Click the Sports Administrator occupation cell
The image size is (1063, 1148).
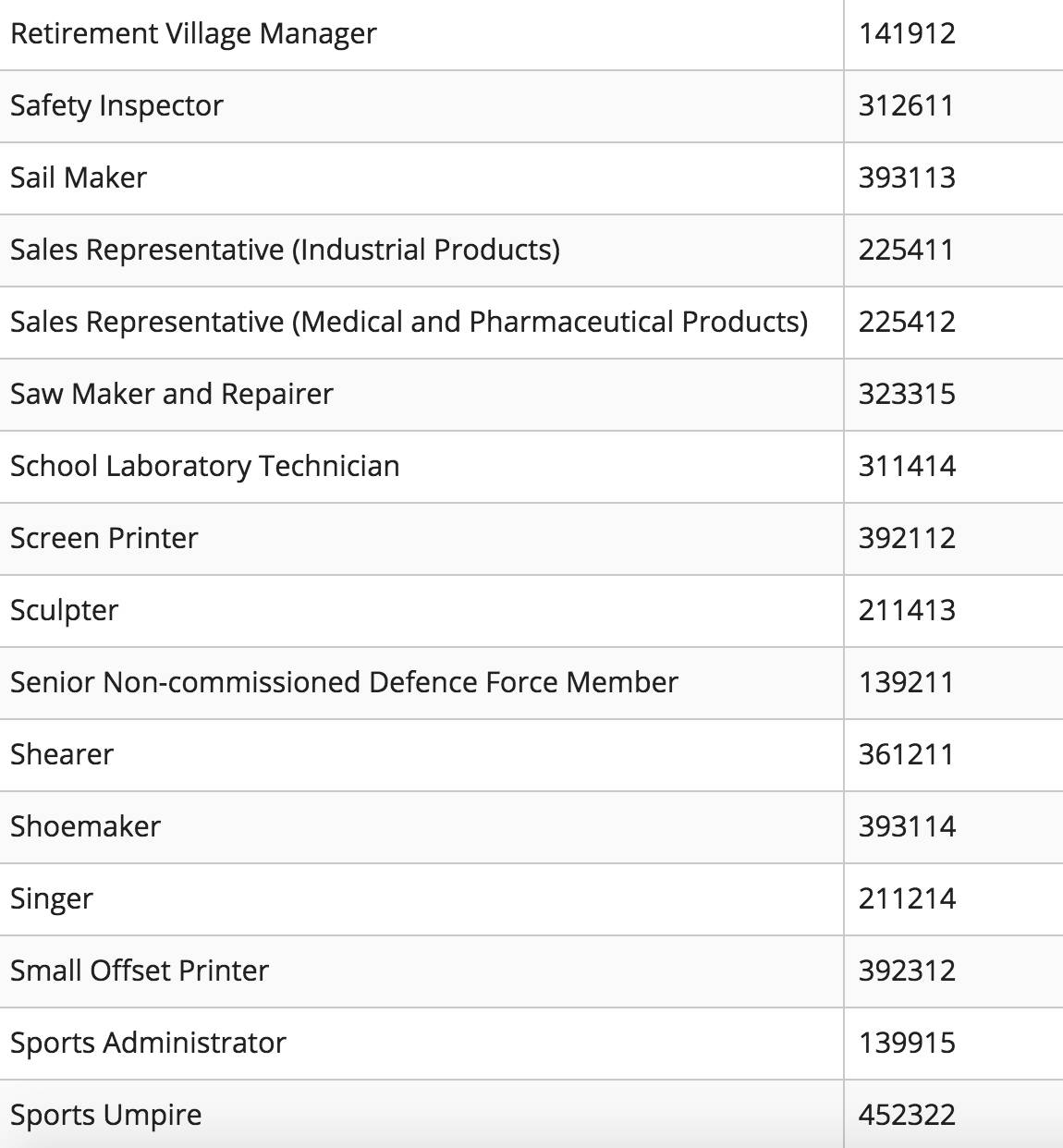tap(148, 1043)
